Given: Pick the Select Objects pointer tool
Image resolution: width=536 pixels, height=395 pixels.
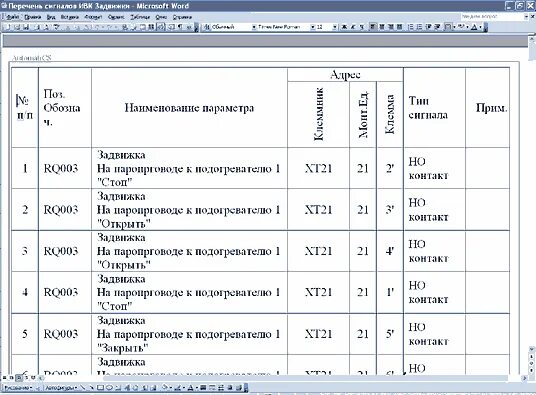Looking at the screenshot, I should point(39,387).
